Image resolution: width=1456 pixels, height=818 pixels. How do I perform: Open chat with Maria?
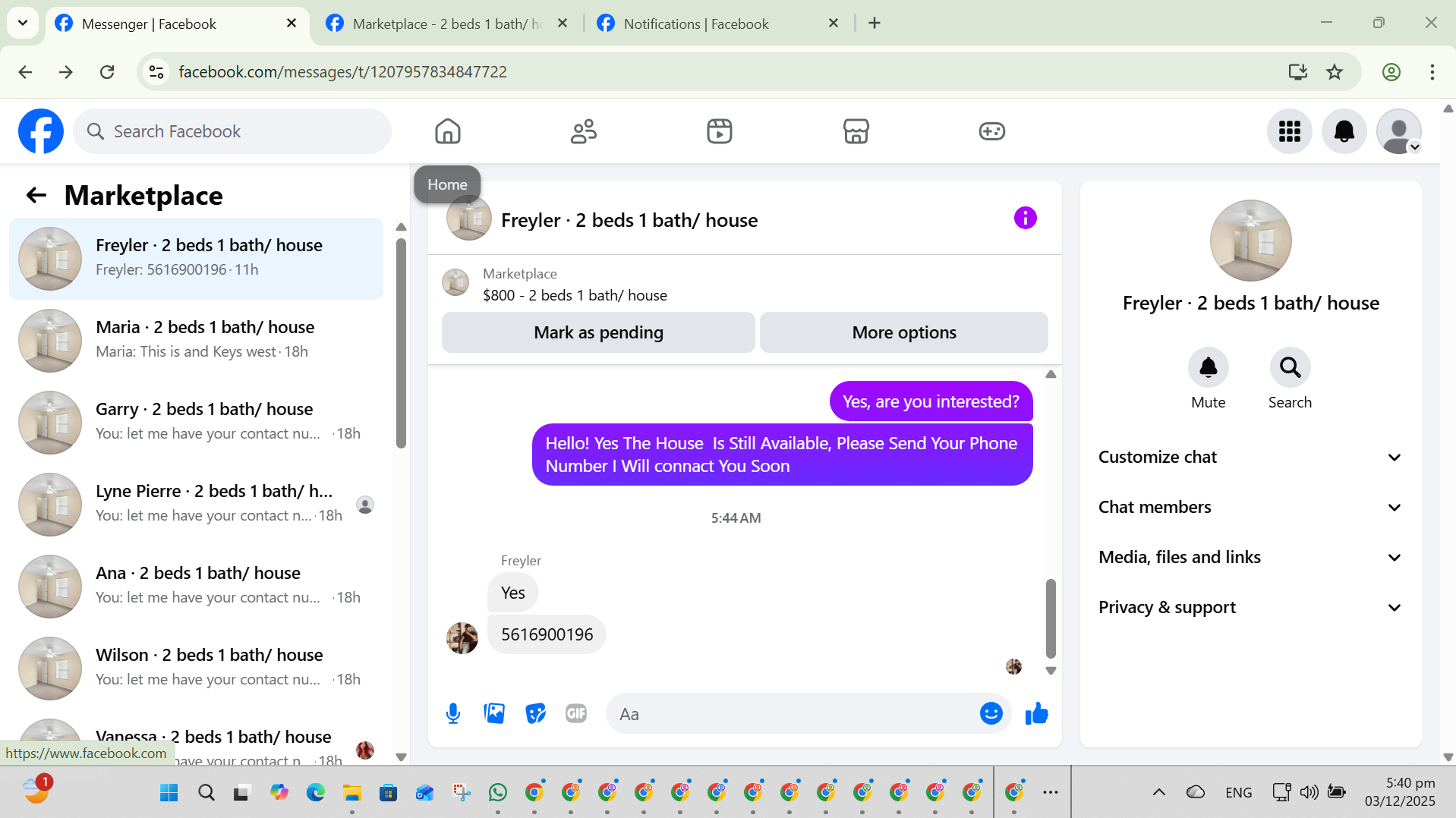tap(196, 341)
